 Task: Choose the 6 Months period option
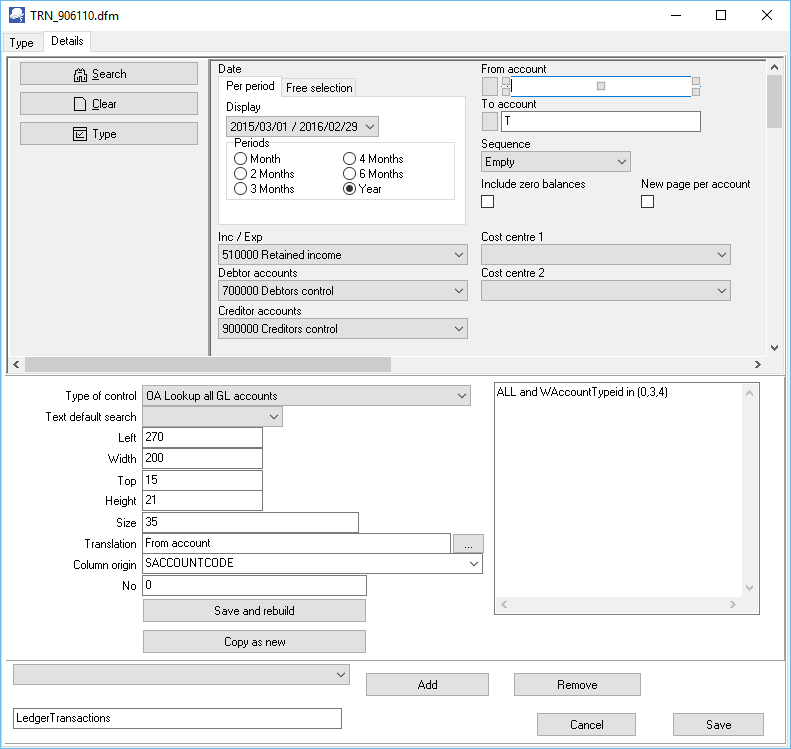click(x=350, y=174)
